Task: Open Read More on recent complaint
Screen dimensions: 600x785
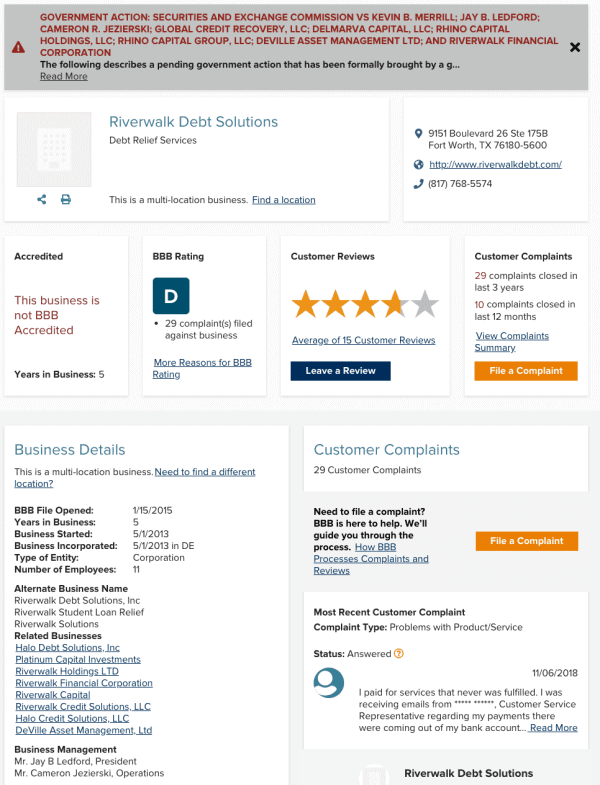Action: pos(554,727)
